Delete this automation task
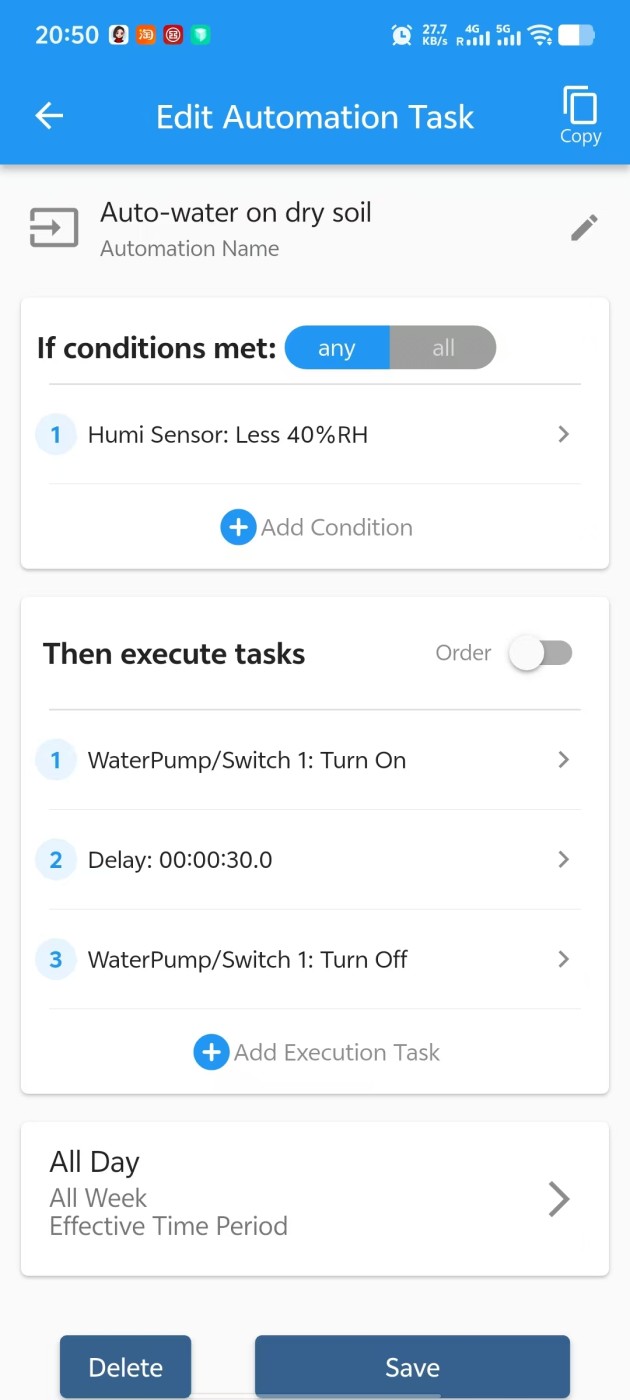 [x=125, y=1367]
